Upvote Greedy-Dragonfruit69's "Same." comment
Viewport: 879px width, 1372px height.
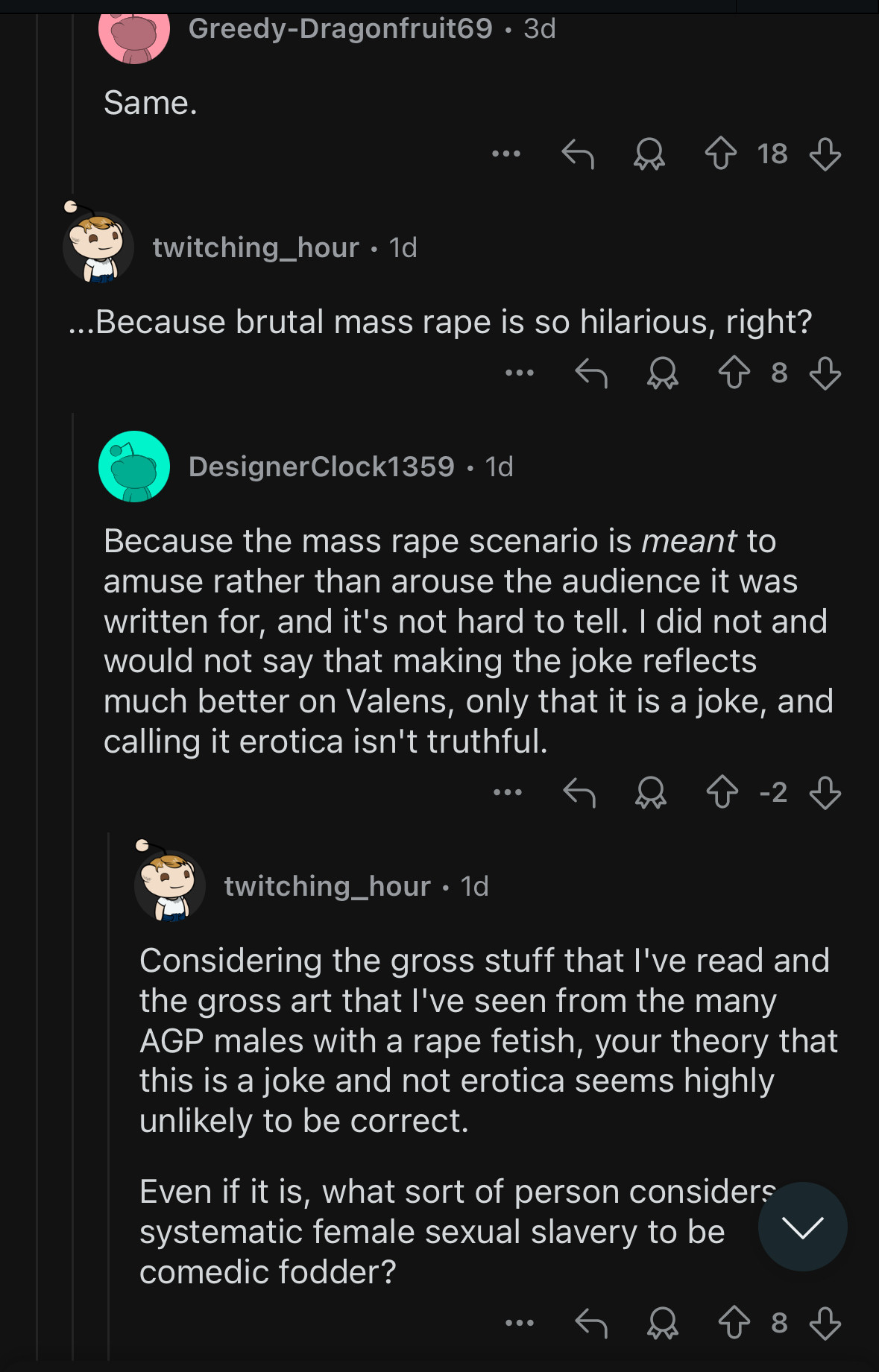pyautogui.click(x=720, y=154)
